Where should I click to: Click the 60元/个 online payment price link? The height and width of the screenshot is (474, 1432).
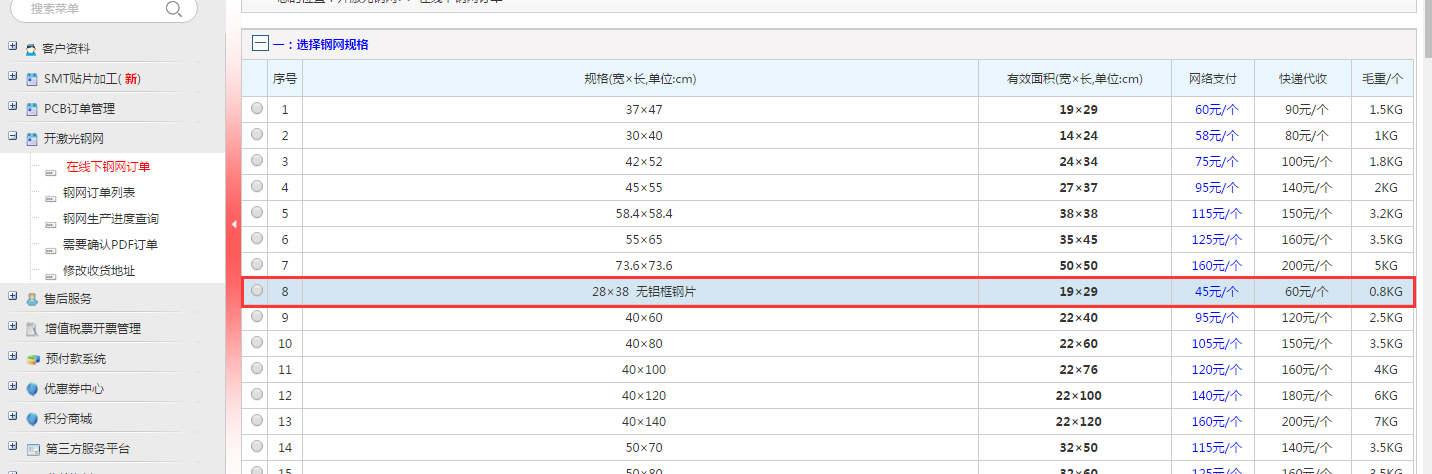tap(1213, 109)
